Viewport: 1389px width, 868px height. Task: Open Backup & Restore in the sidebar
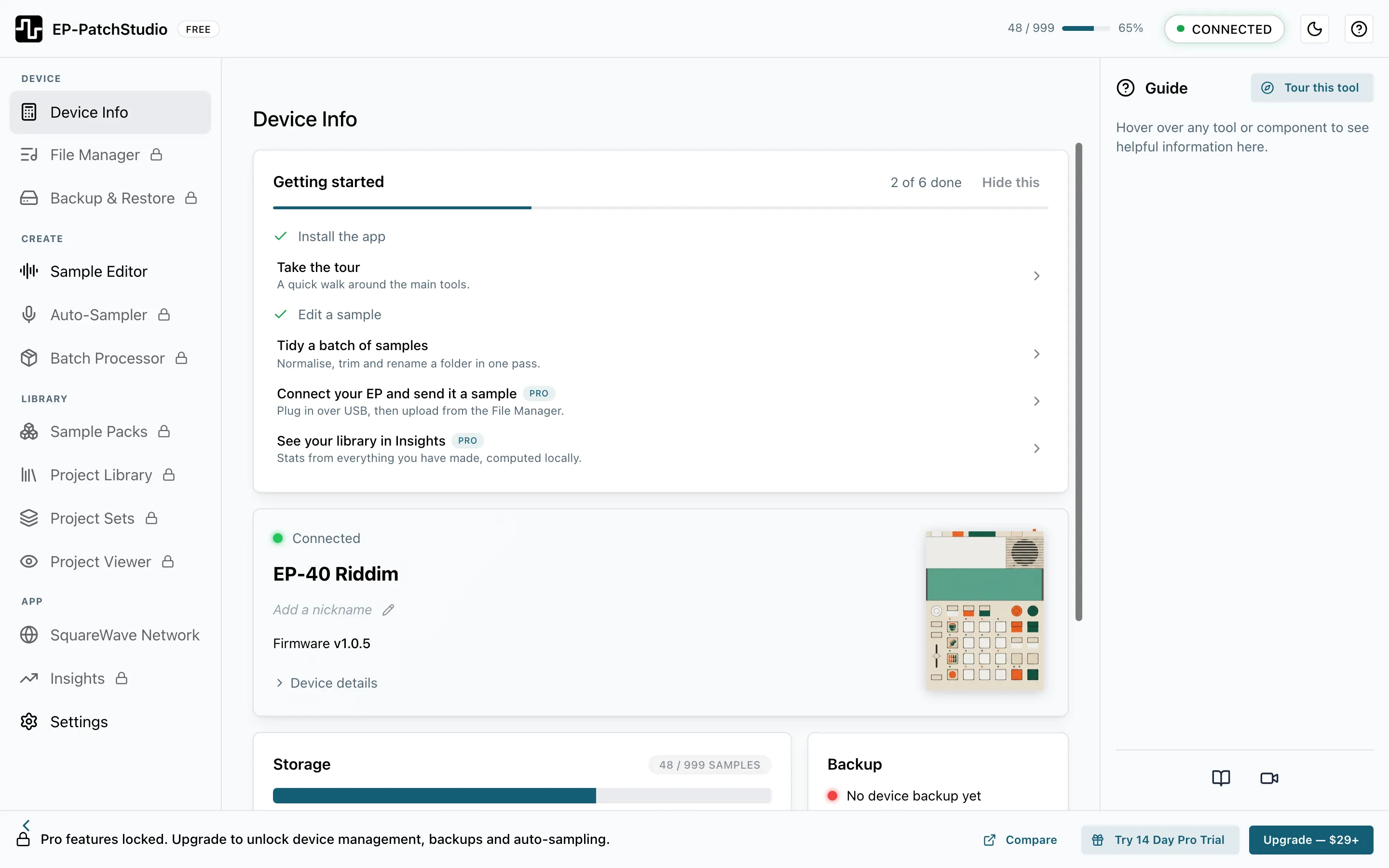(x=110, y=198)
